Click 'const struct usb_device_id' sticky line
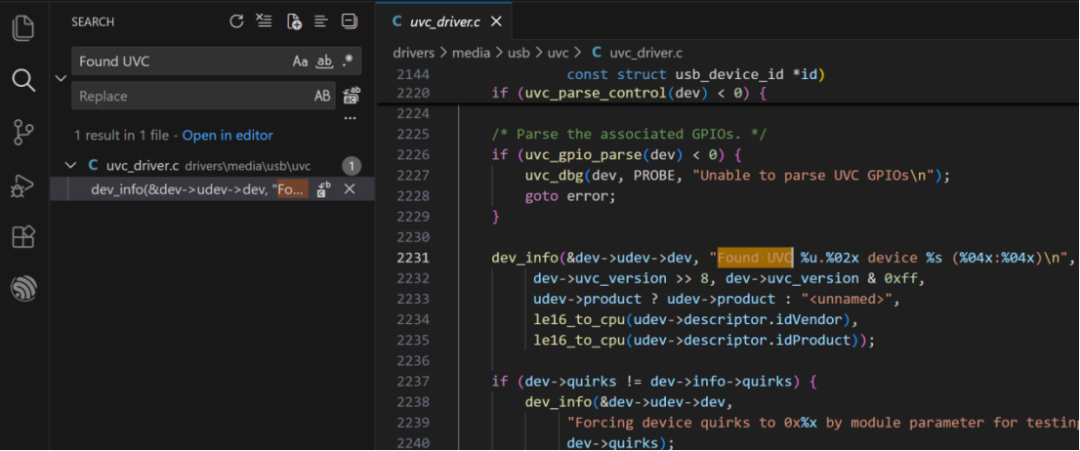 696,74
